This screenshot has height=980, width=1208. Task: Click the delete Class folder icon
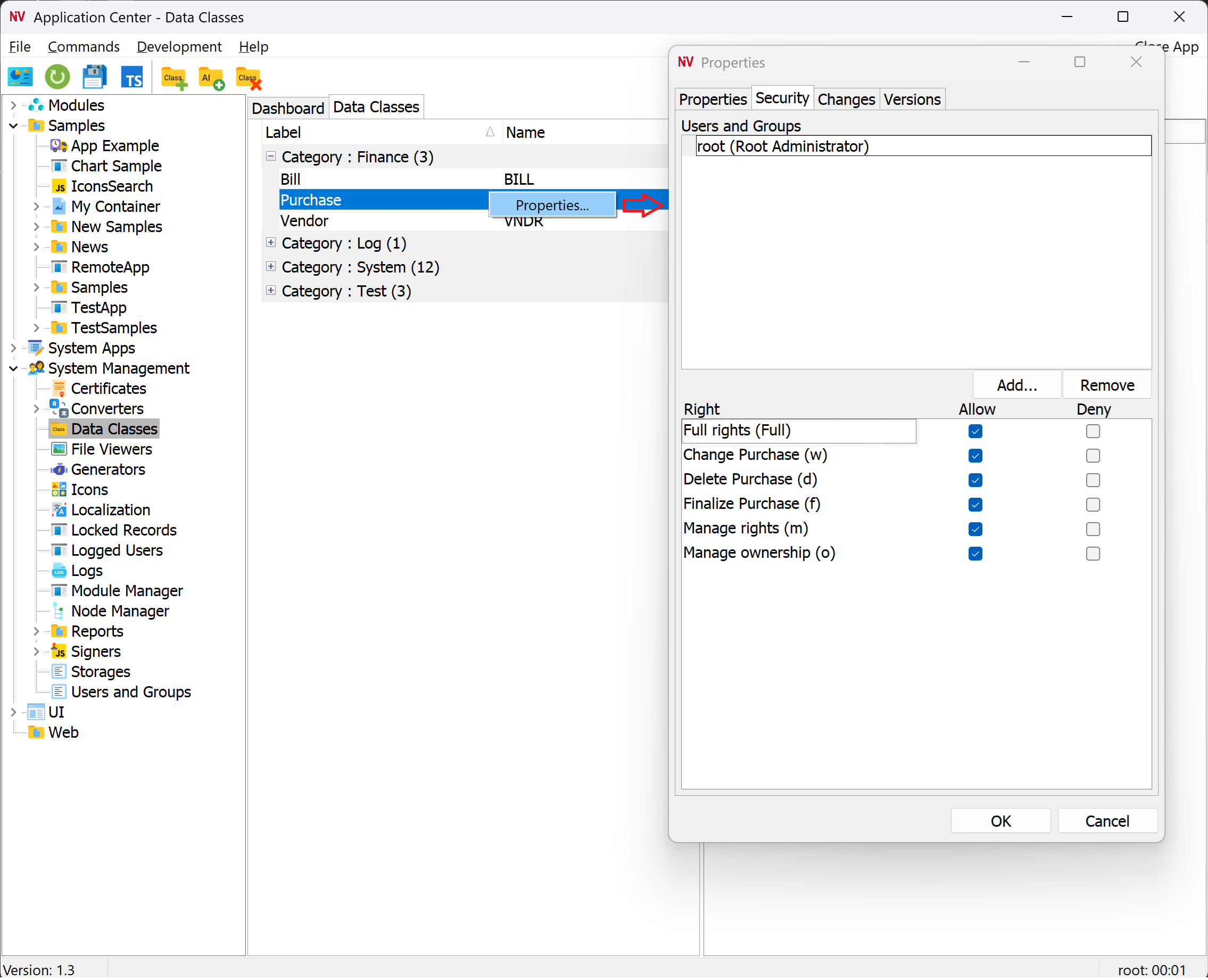coord(249,78)
